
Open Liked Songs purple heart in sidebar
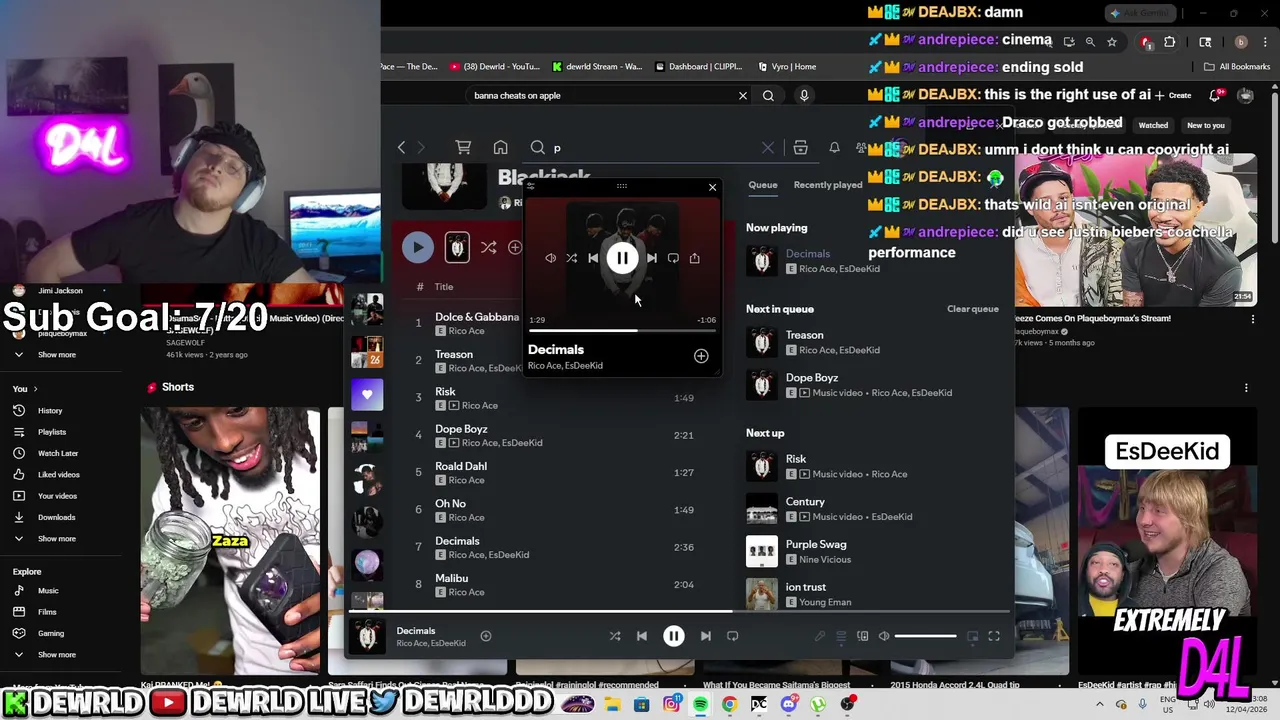coord(367,394)
